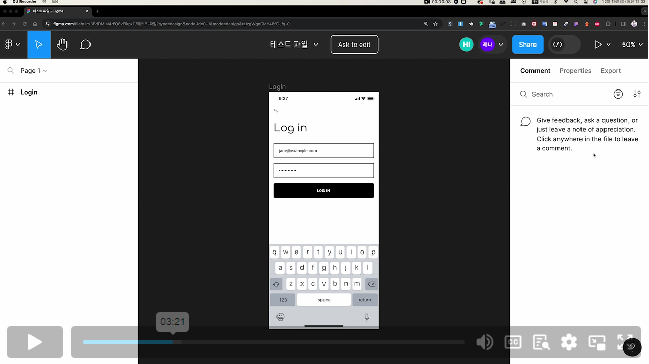This screenshot has width=649, height=364.
Task: Click the Ask to edit button
Action: (x=354, y=44)
